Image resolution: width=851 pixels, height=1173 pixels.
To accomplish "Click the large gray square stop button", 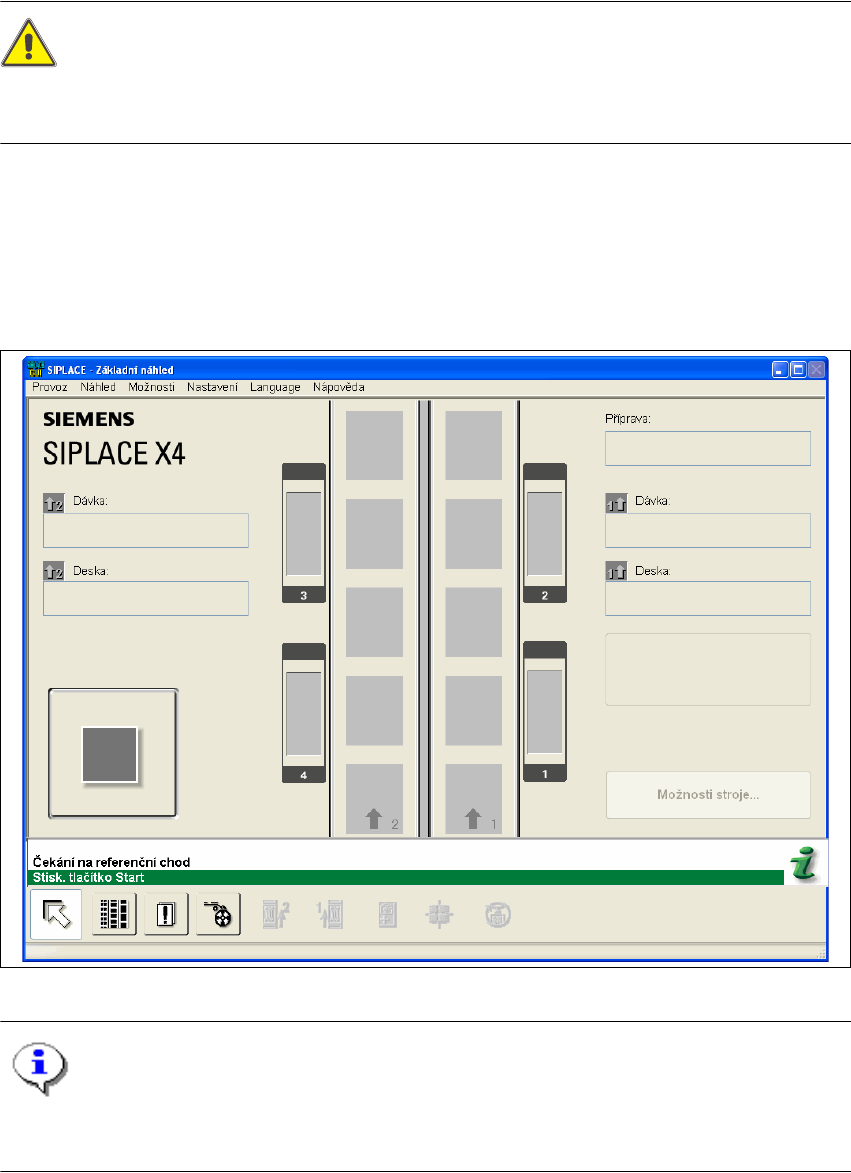I will point(113,753).
